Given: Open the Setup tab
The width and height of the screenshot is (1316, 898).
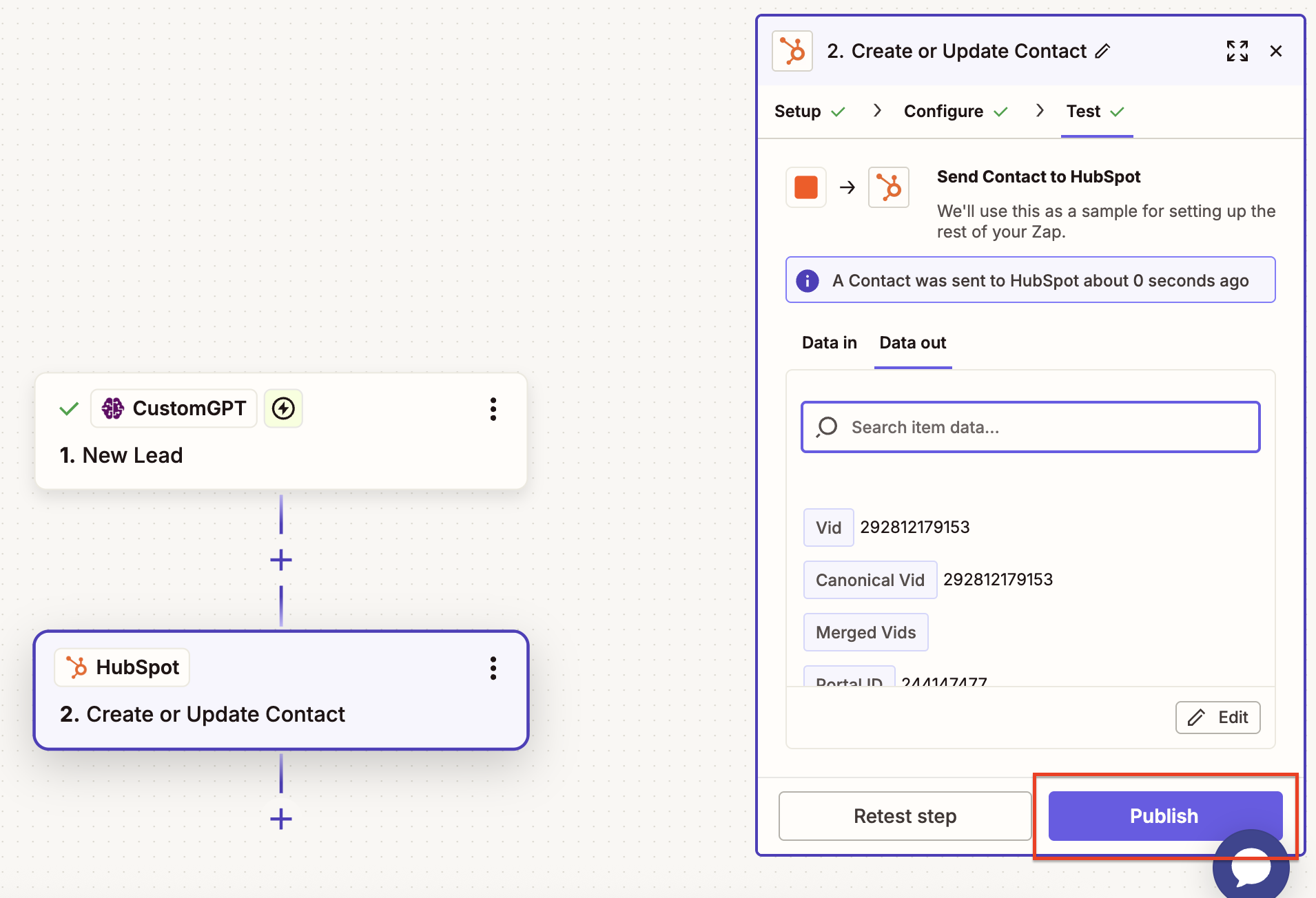Looking at the screenshot, I should (x=810, y=112).
